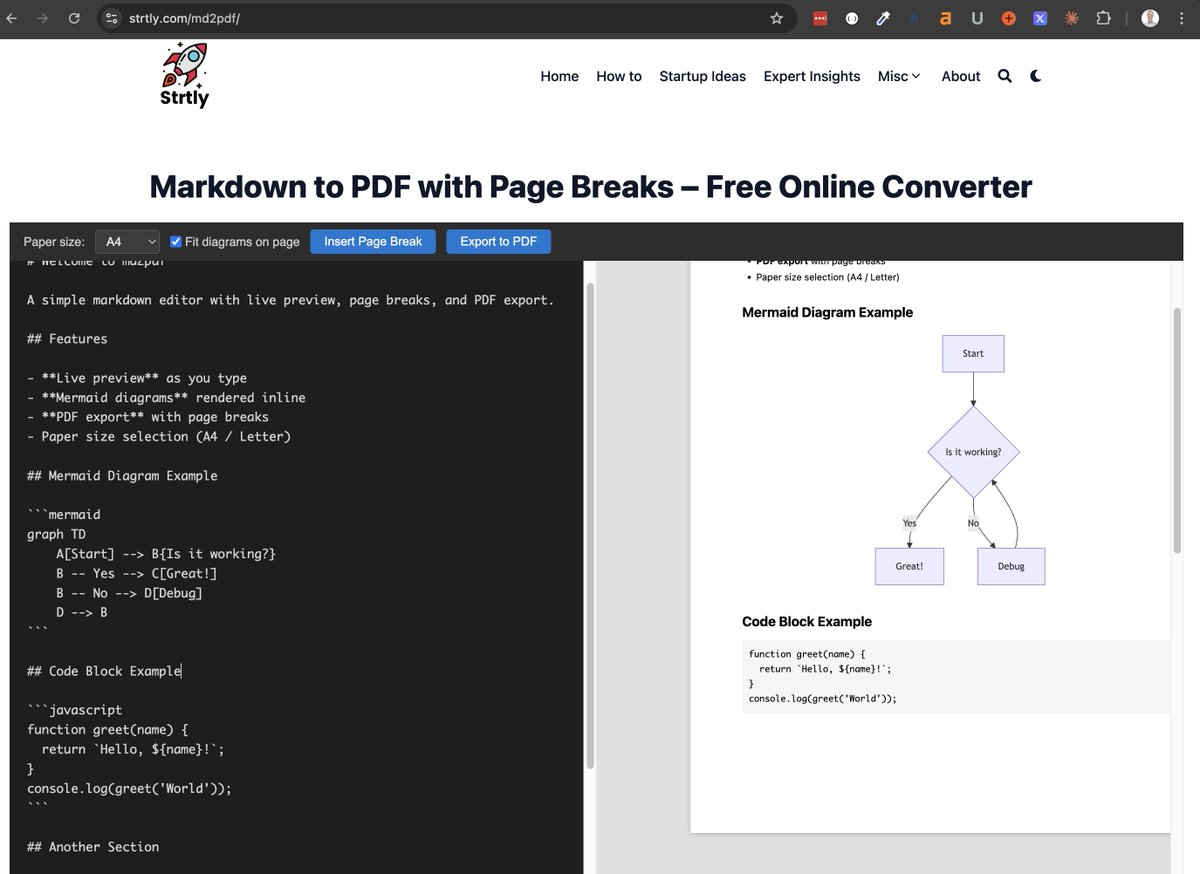Open the site search magnifier icon
1200x874 pixels.
(1005, 76)
